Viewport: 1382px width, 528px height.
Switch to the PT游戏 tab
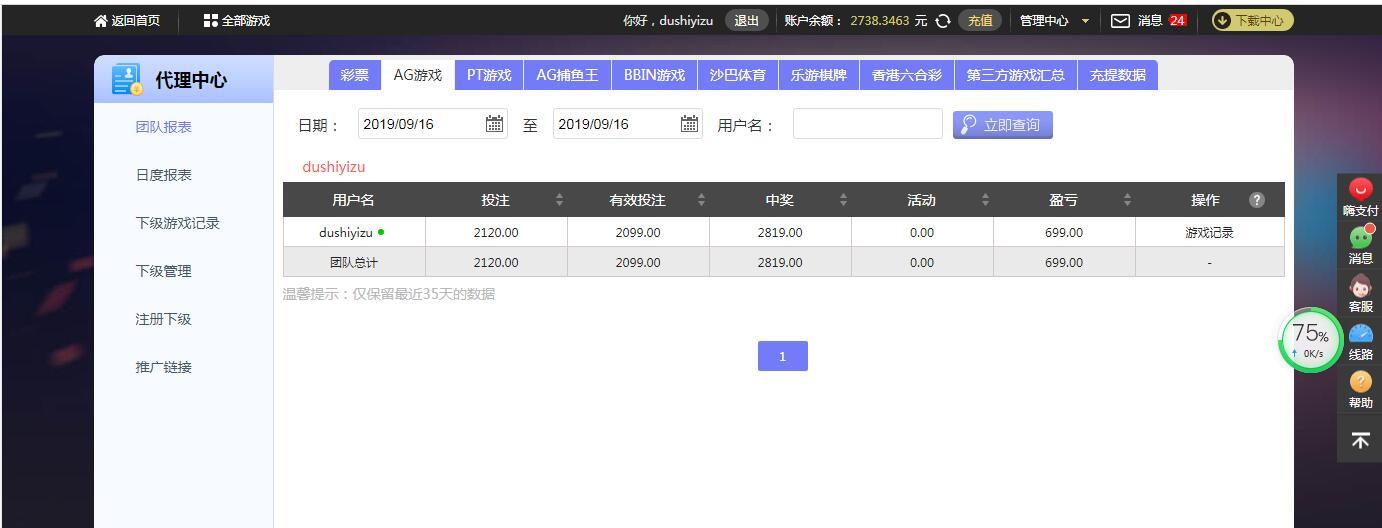point(489,75)
